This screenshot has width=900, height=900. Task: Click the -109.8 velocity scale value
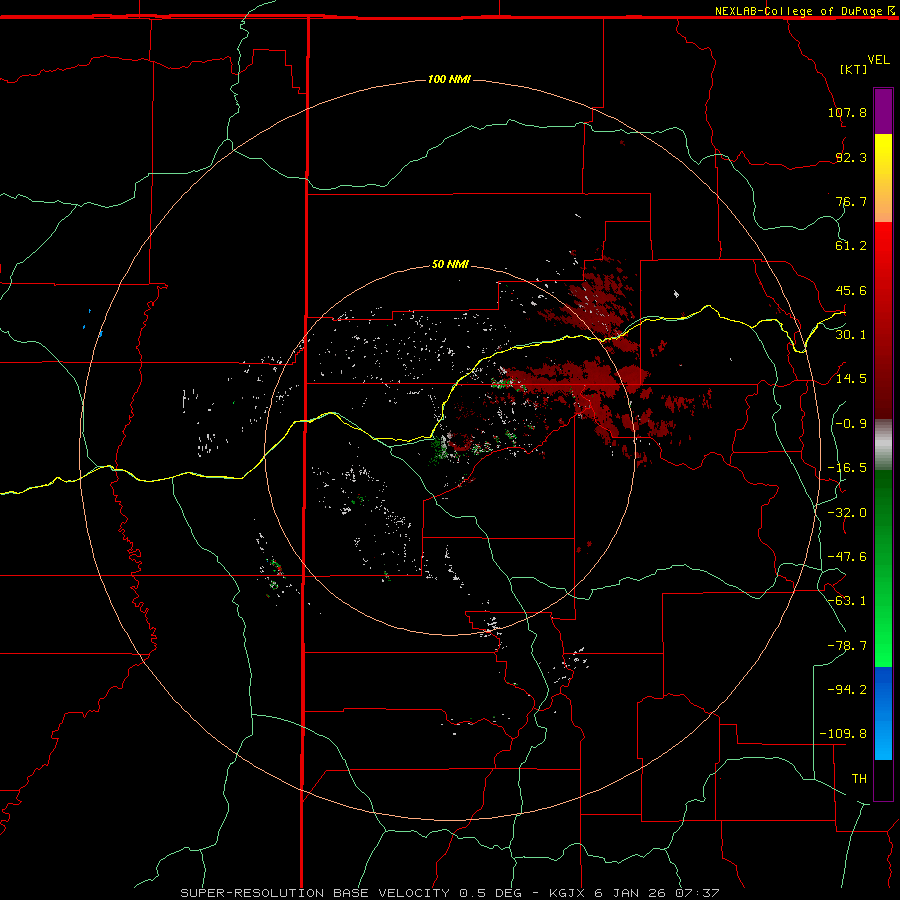(843, 734)
